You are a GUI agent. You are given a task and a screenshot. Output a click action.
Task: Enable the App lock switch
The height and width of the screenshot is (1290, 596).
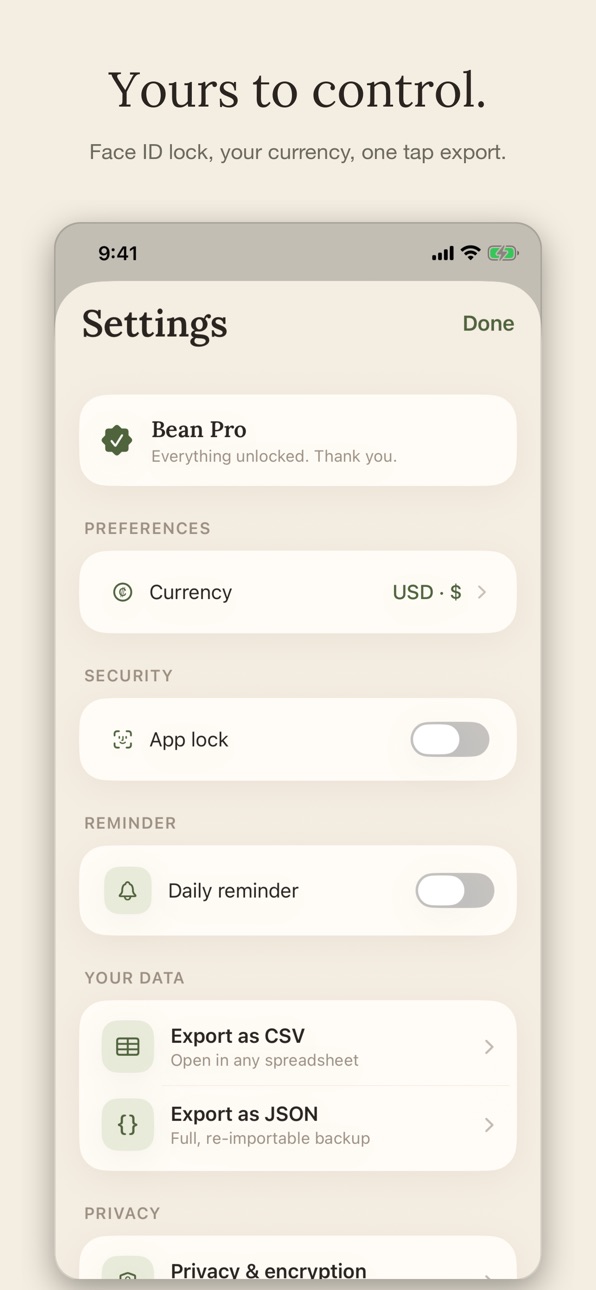pos(450,740)
